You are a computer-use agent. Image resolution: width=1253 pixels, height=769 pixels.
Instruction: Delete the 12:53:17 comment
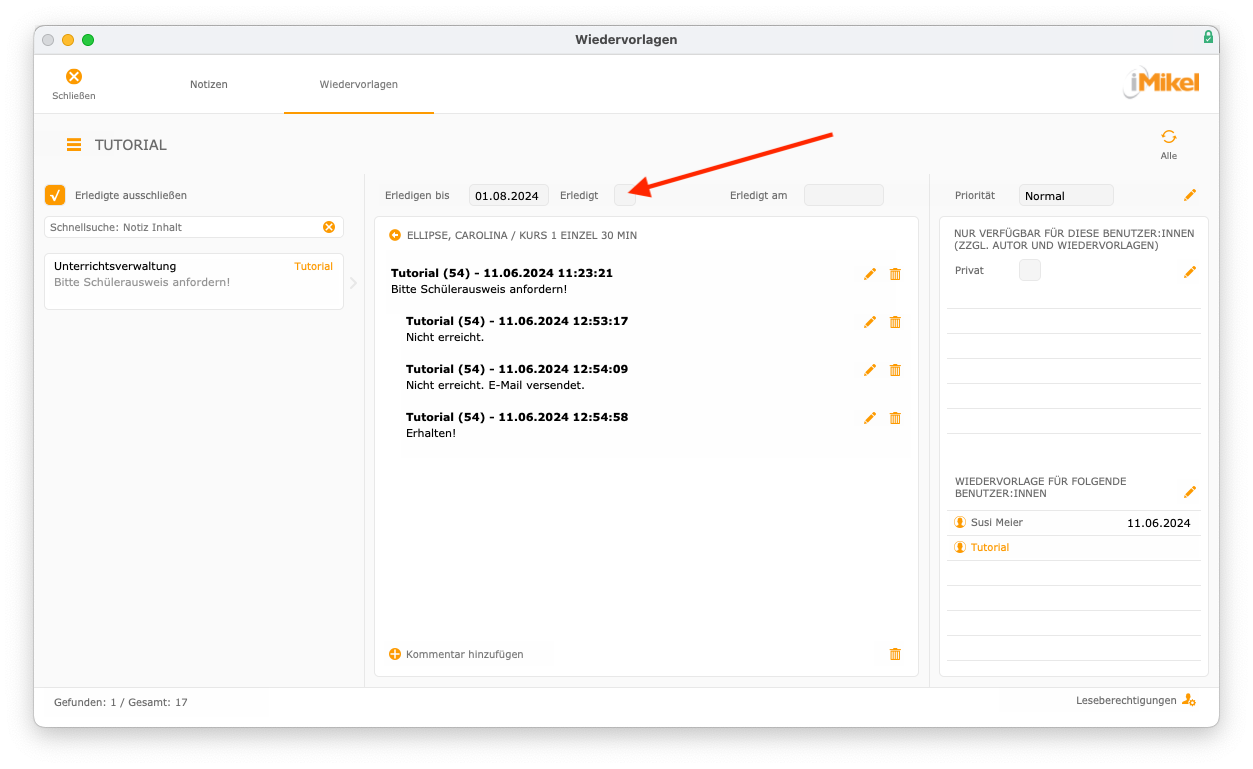coord(895,322)
